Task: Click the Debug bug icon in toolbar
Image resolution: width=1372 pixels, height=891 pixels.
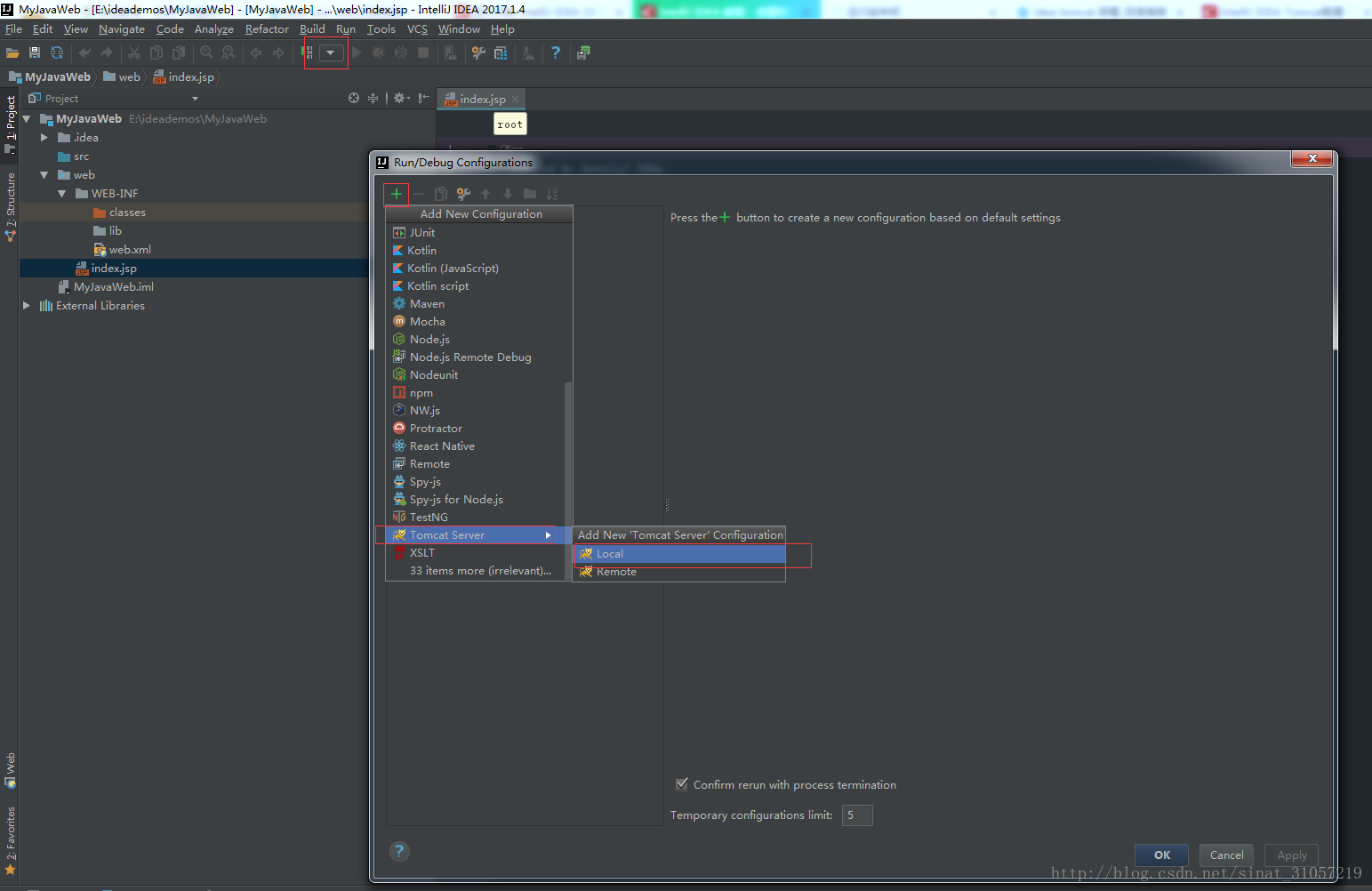Action: pyautogui.click(x=379, y=52)
